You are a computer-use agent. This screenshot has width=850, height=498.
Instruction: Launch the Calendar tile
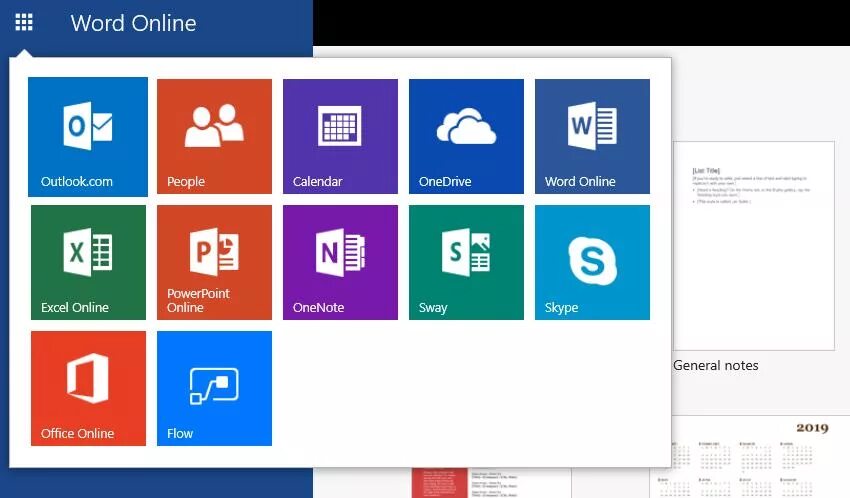(340, 137)
